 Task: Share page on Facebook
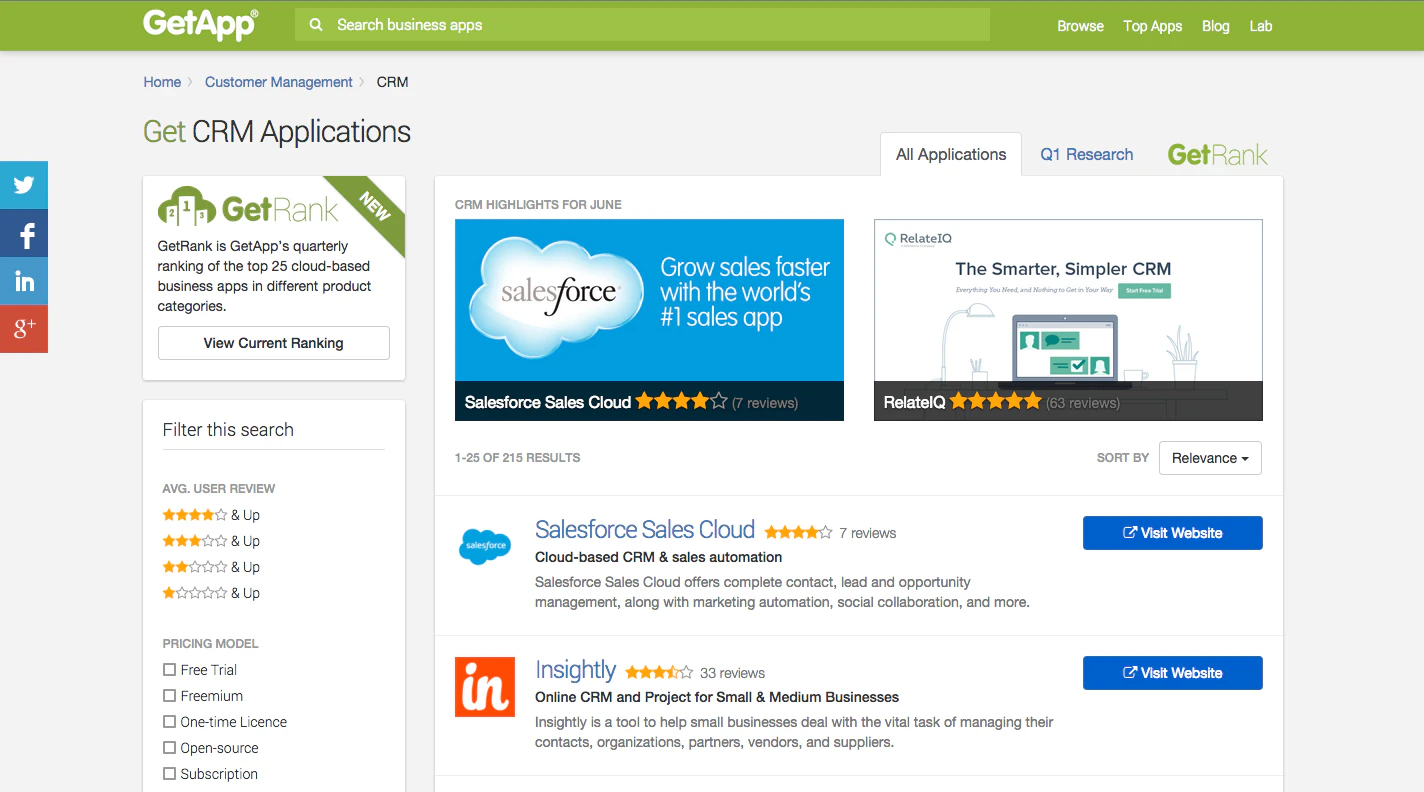pyautogui.click(x=24, y=233)
